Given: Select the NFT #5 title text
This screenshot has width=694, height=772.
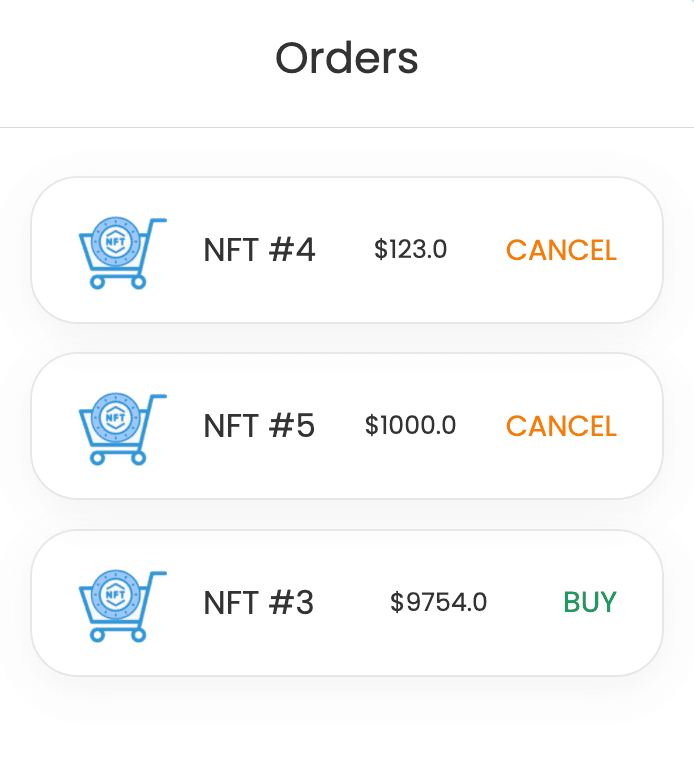Looking at the screenshot, I should [x=259, y=426].
